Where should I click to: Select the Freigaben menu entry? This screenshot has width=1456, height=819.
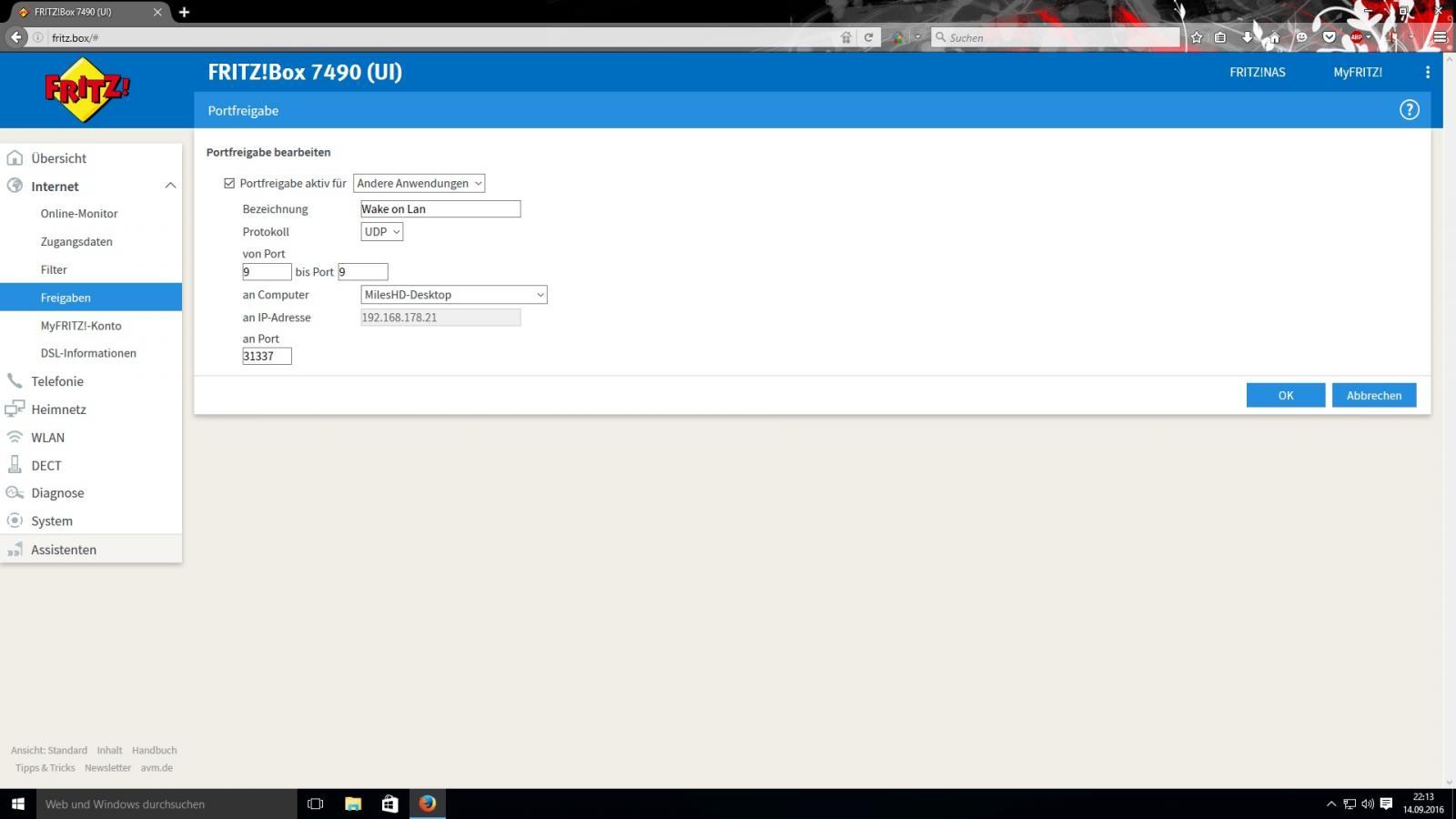(x=91, y=298)
